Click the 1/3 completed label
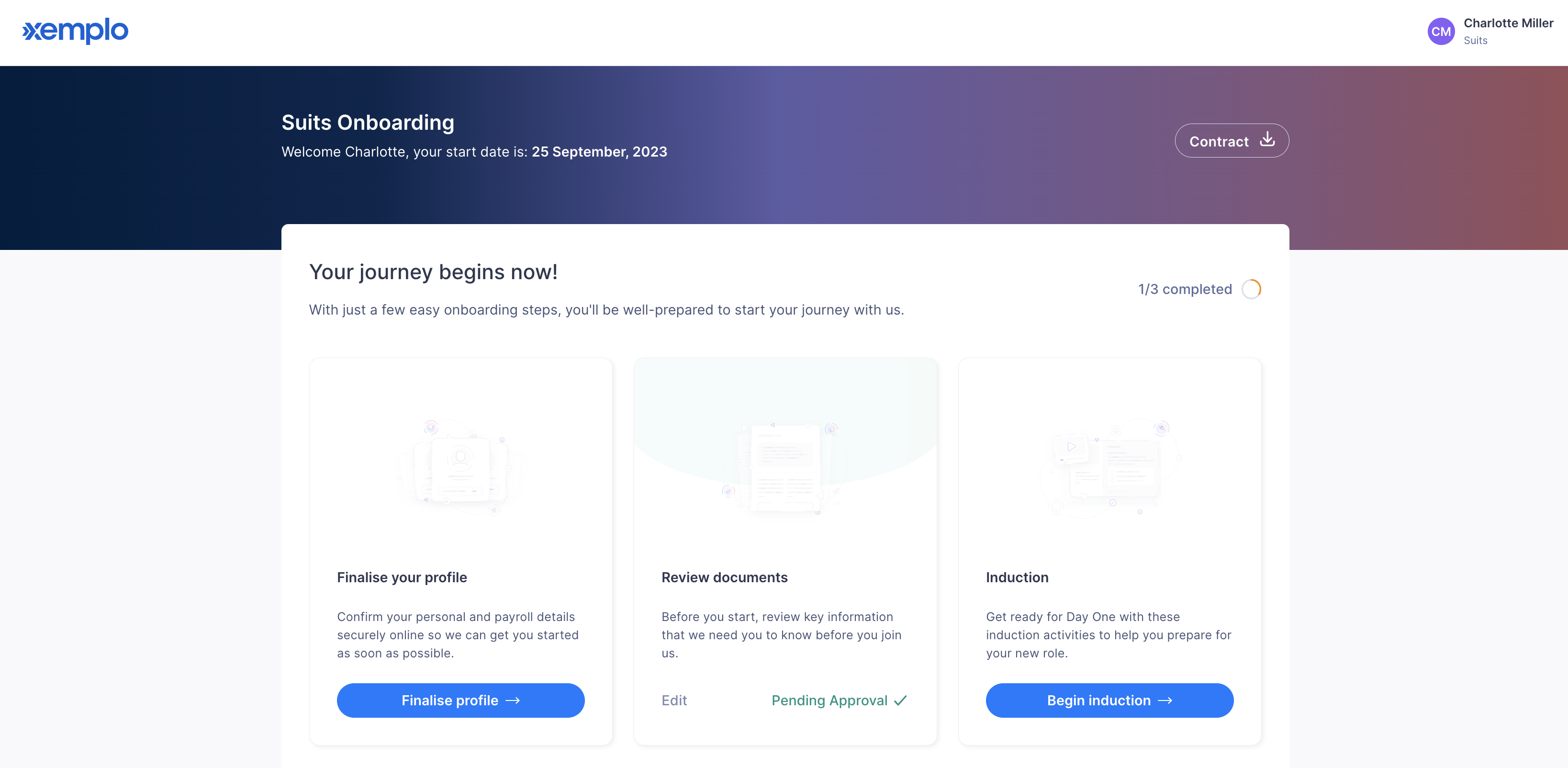 [x=1185, y=289]
